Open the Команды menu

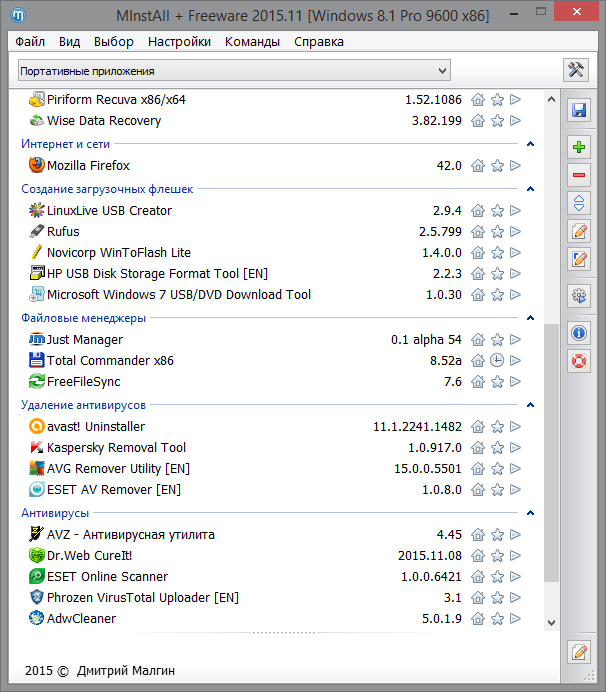[252, 41]
